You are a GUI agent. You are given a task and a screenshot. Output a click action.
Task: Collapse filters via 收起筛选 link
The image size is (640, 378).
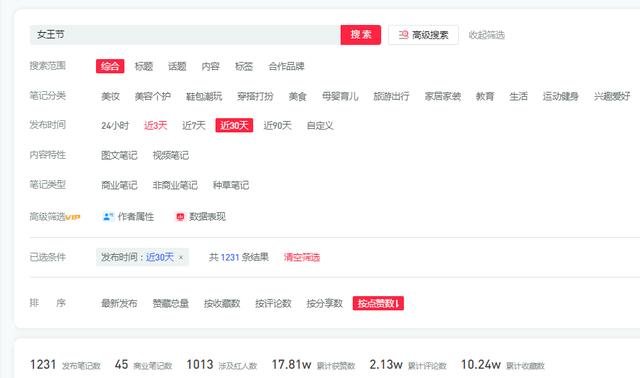click(487, 35)
